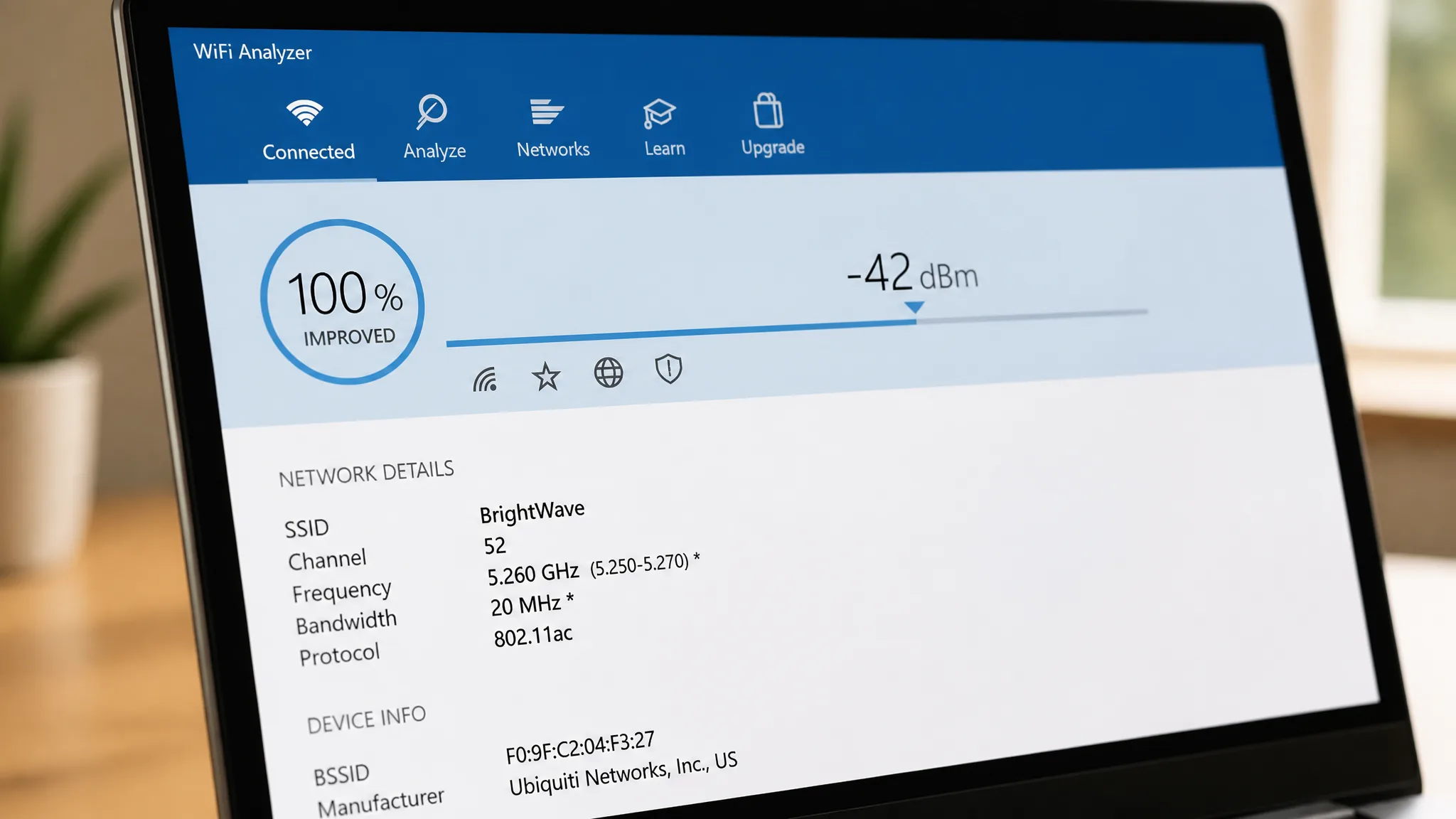Click the Networks list icon

(546, 112)
